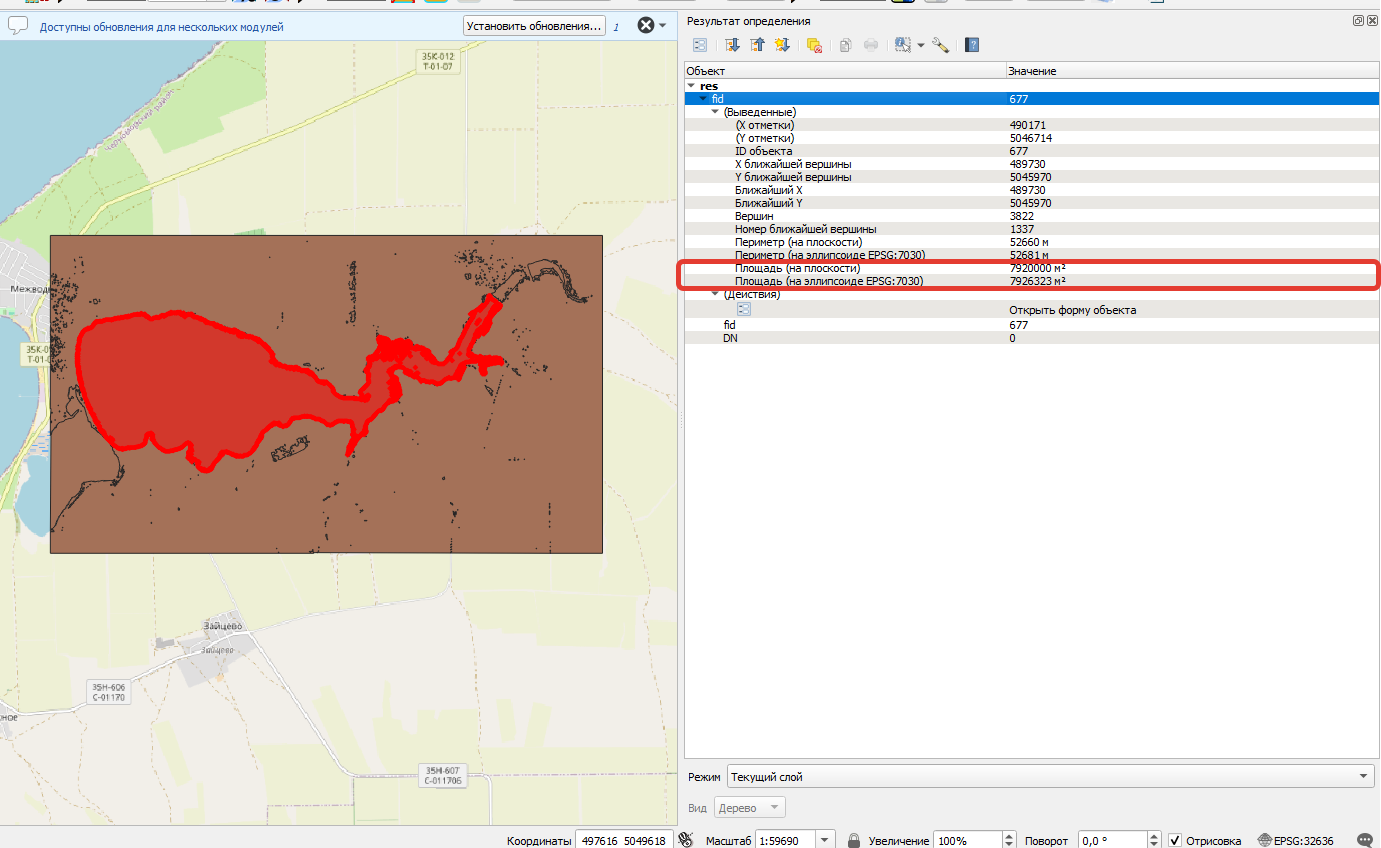The width and height of the screenshot is (1381, 848).
Task: Click the EPSG:32636 projection button
Action: click(1296, 840)
